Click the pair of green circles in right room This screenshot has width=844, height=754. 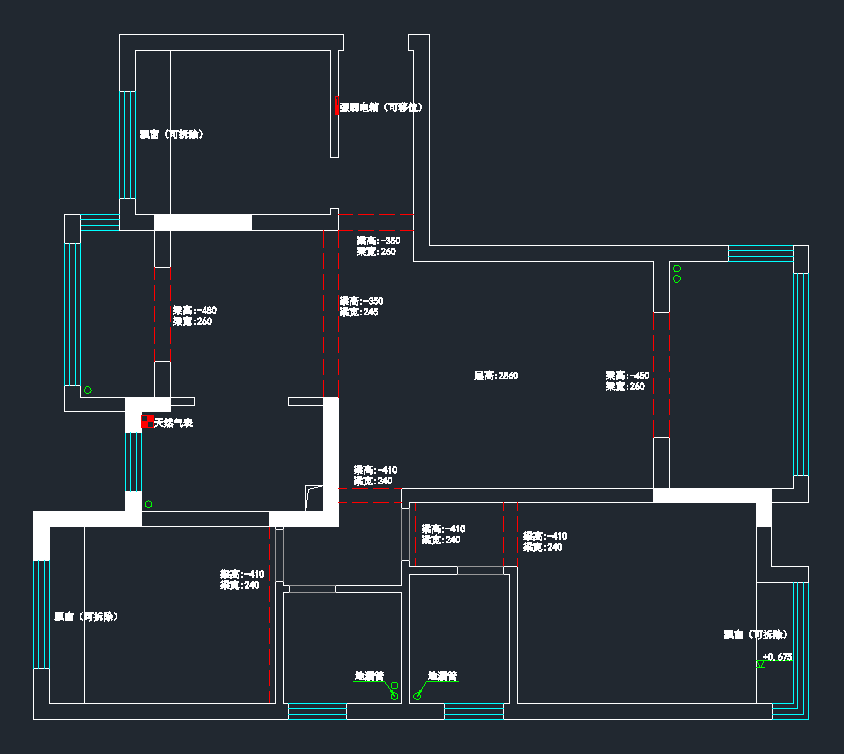[677, 274]
